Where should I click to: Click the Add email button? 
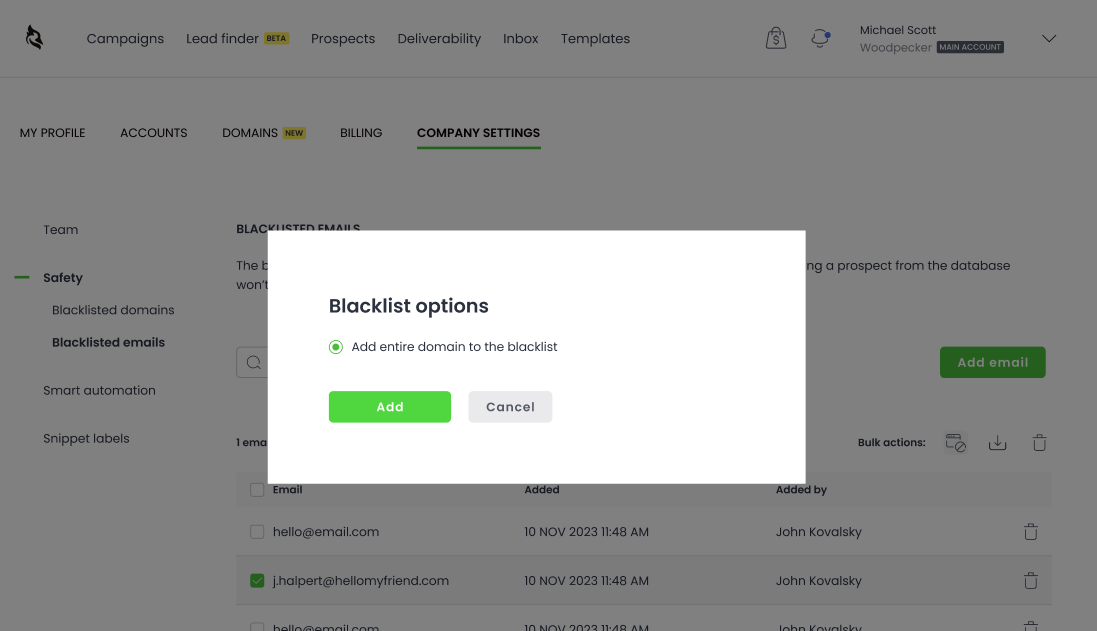pyautogui.click(x=992, y=362)
